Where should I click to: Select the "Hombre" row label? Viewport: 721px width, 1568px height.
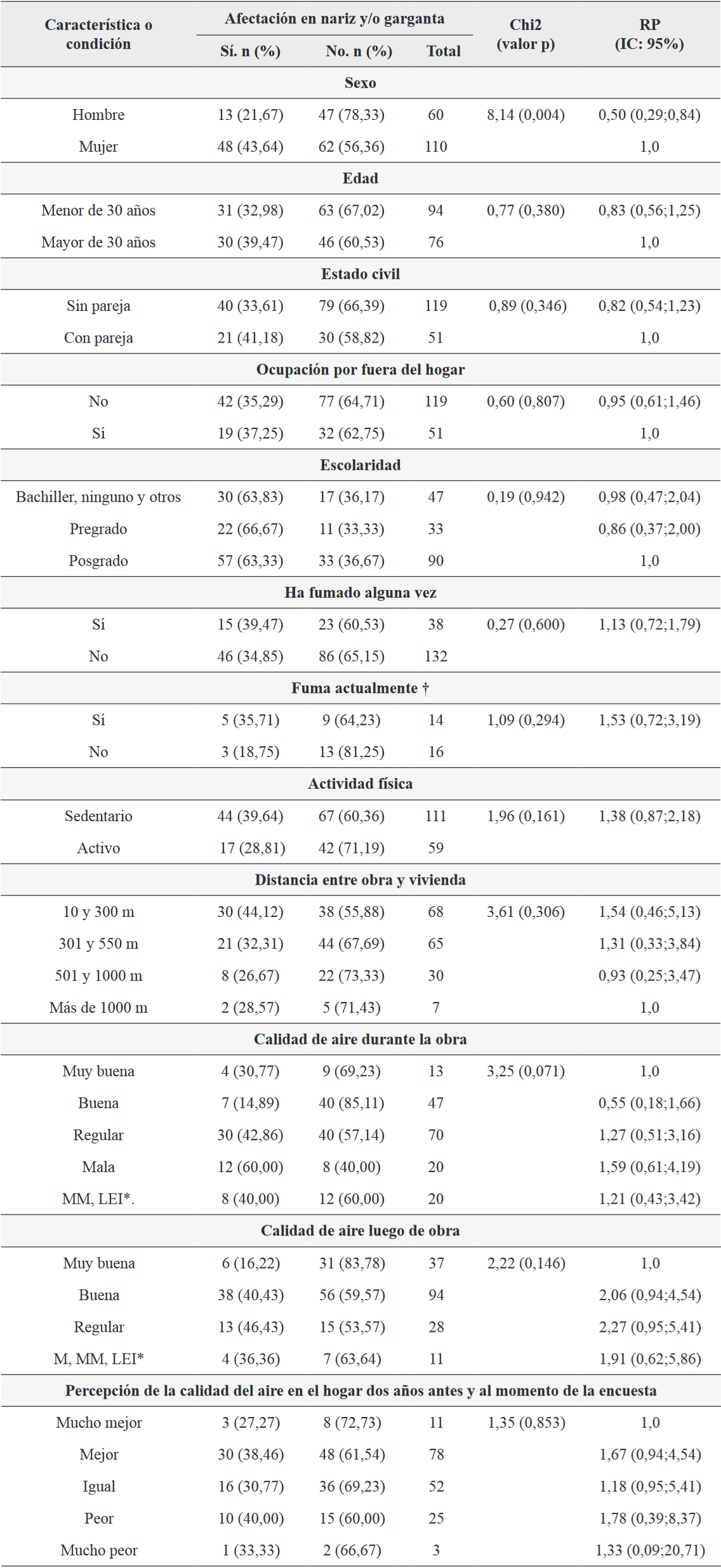coord(98,115)
